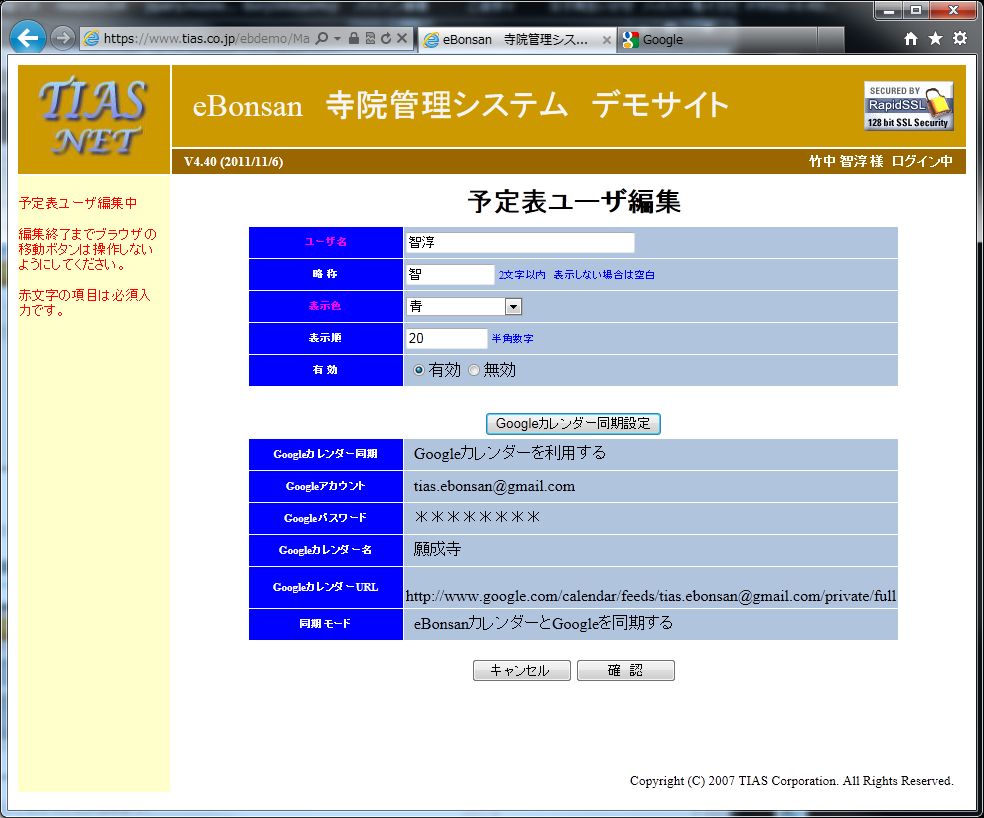Screen dimensions: 984x818
Task: Click the Googleカレンダーを利用する text
Action: click(510, 453)
